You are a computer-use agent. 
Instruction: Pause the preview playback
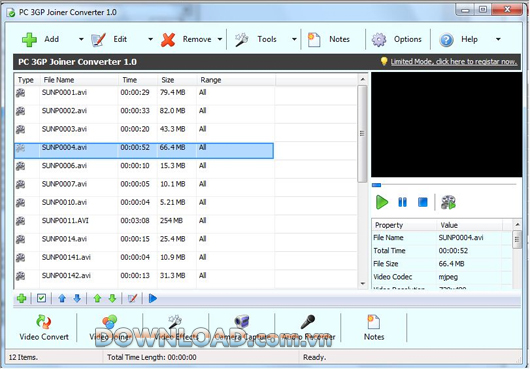402,202
